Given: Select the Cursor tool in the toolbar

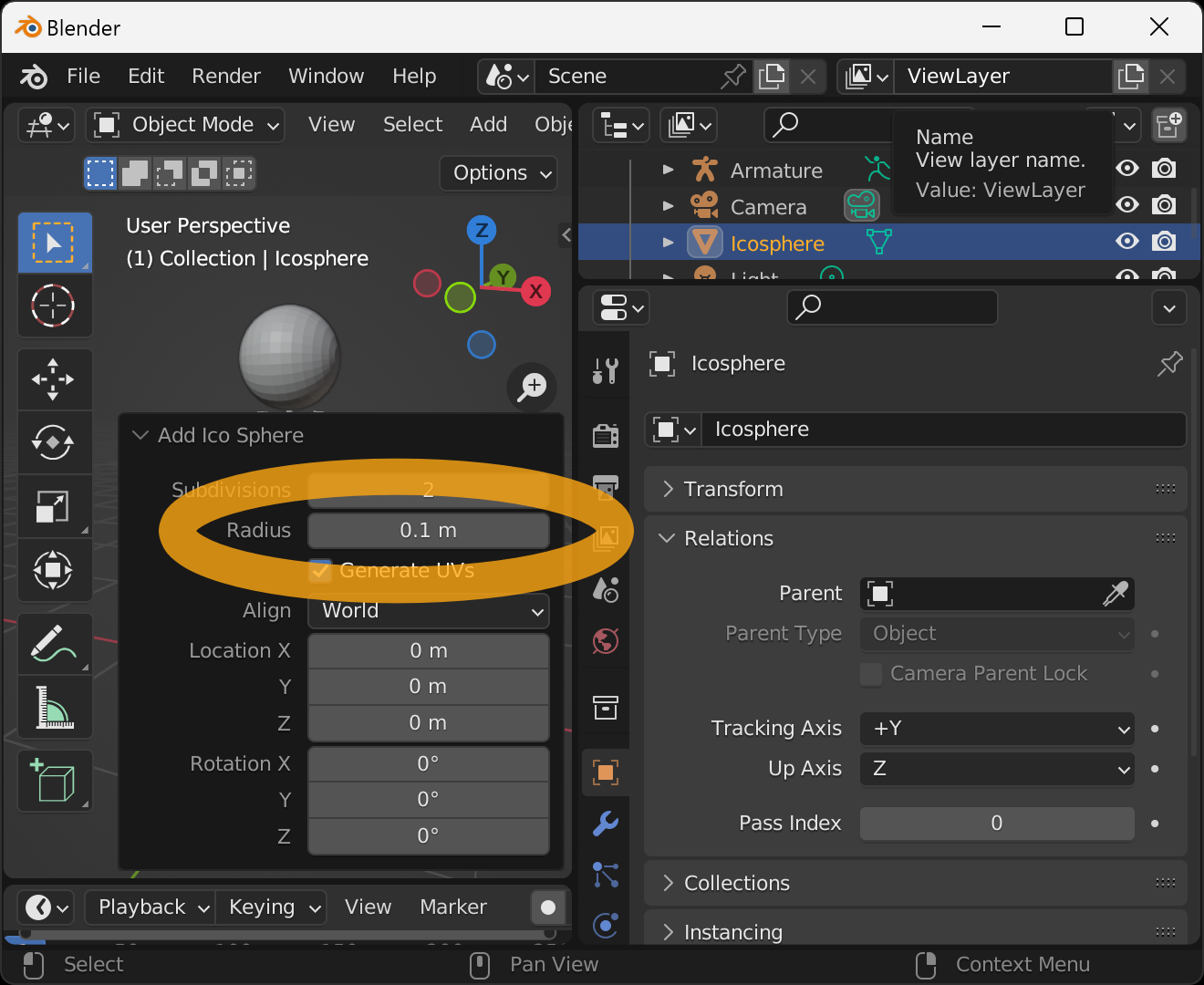Looking at the screenshot, I should (54, 306).
